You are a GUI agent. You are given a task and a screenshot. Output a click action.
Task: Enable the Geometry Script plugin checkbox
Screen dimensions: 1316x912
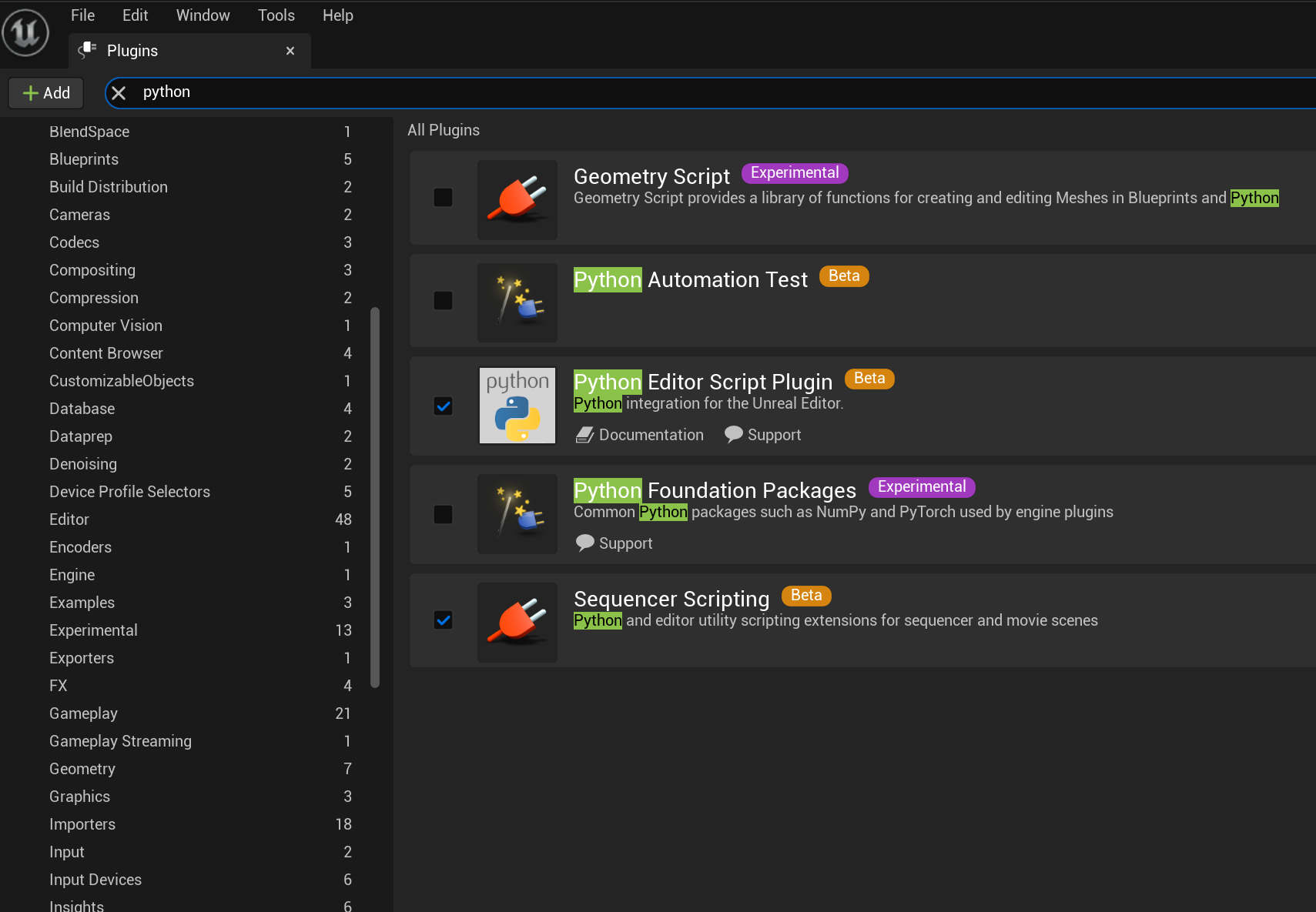point(443,198)
